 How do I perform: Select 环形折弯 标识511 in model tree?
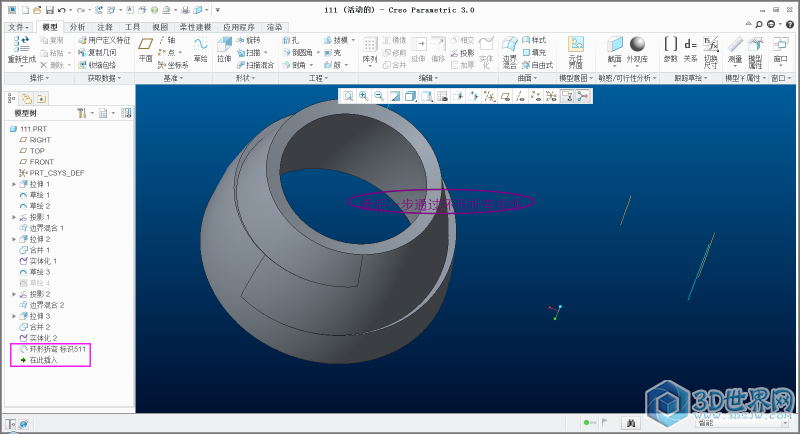(58, 349)
